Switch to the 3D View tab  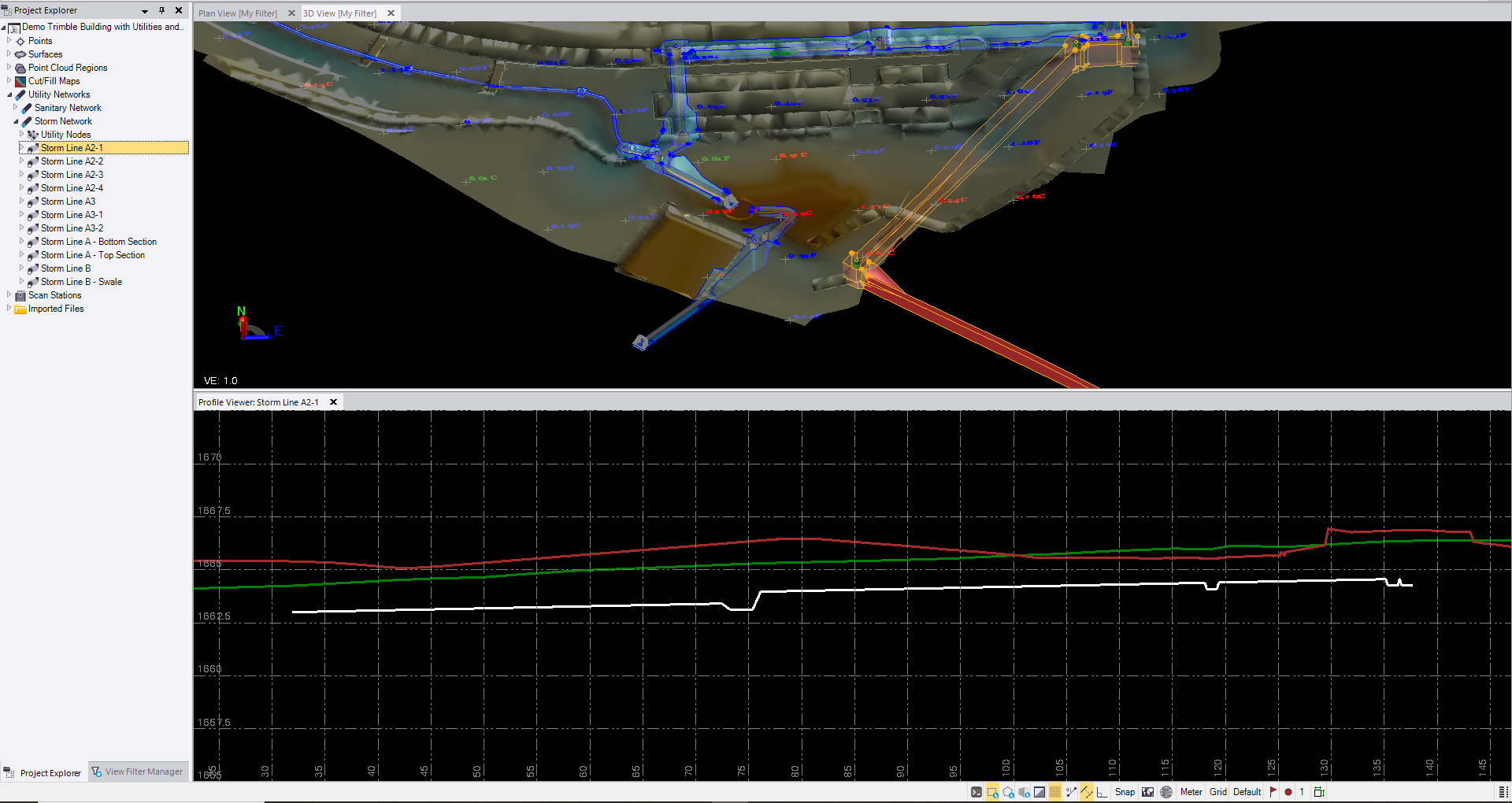tap(340, 13)
